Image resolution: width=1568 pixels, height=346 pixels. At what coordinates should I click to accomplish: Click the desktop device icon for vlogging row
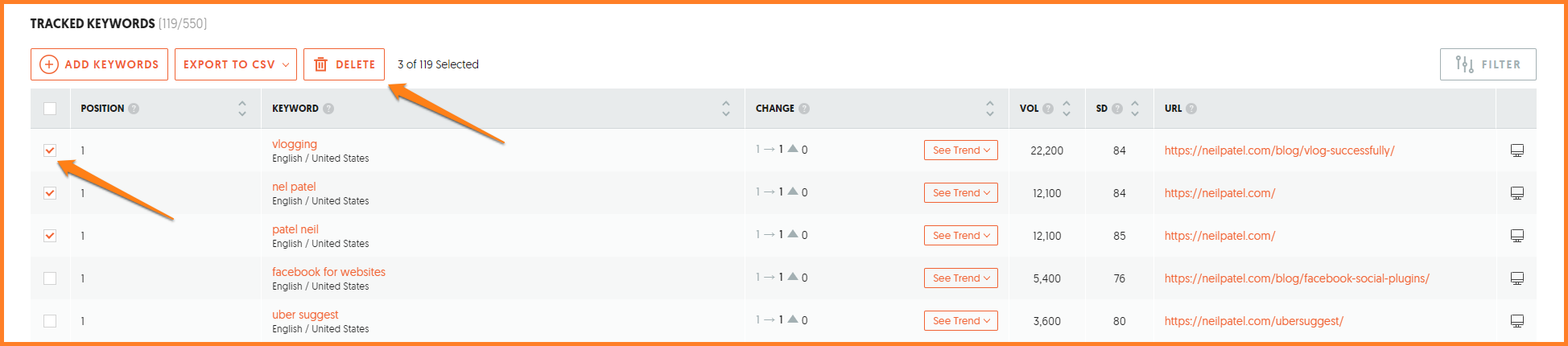click(1516, 150)
